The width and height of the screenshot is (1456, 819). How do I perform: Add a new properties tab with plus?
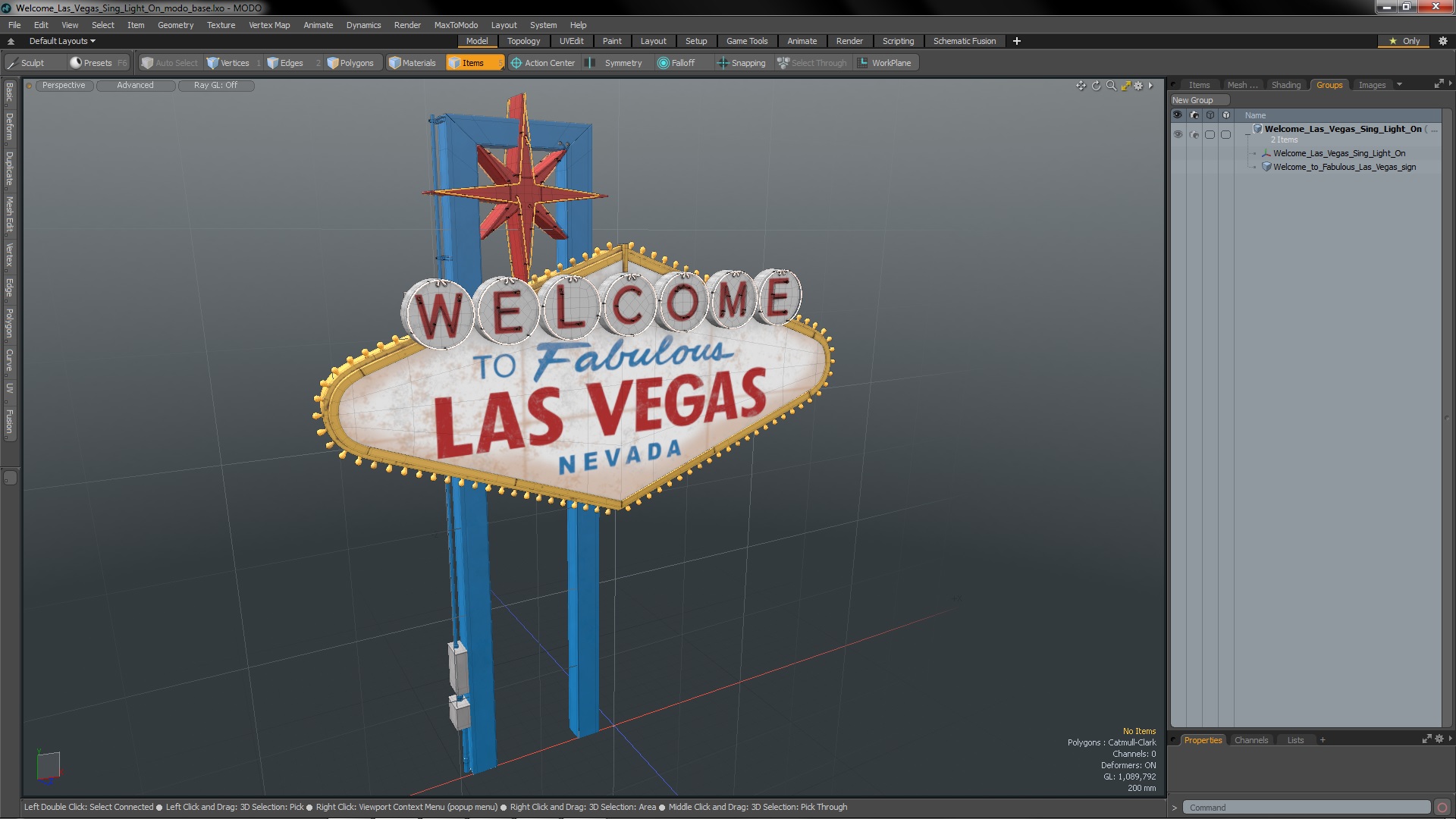coord(1323,740)
